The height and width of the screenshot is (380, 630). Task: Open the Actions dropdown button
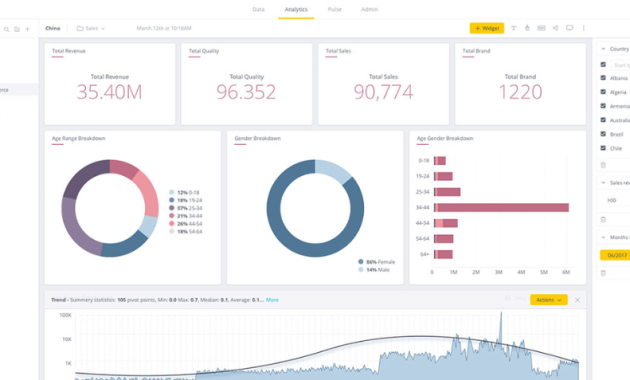(x=548, y=300)
